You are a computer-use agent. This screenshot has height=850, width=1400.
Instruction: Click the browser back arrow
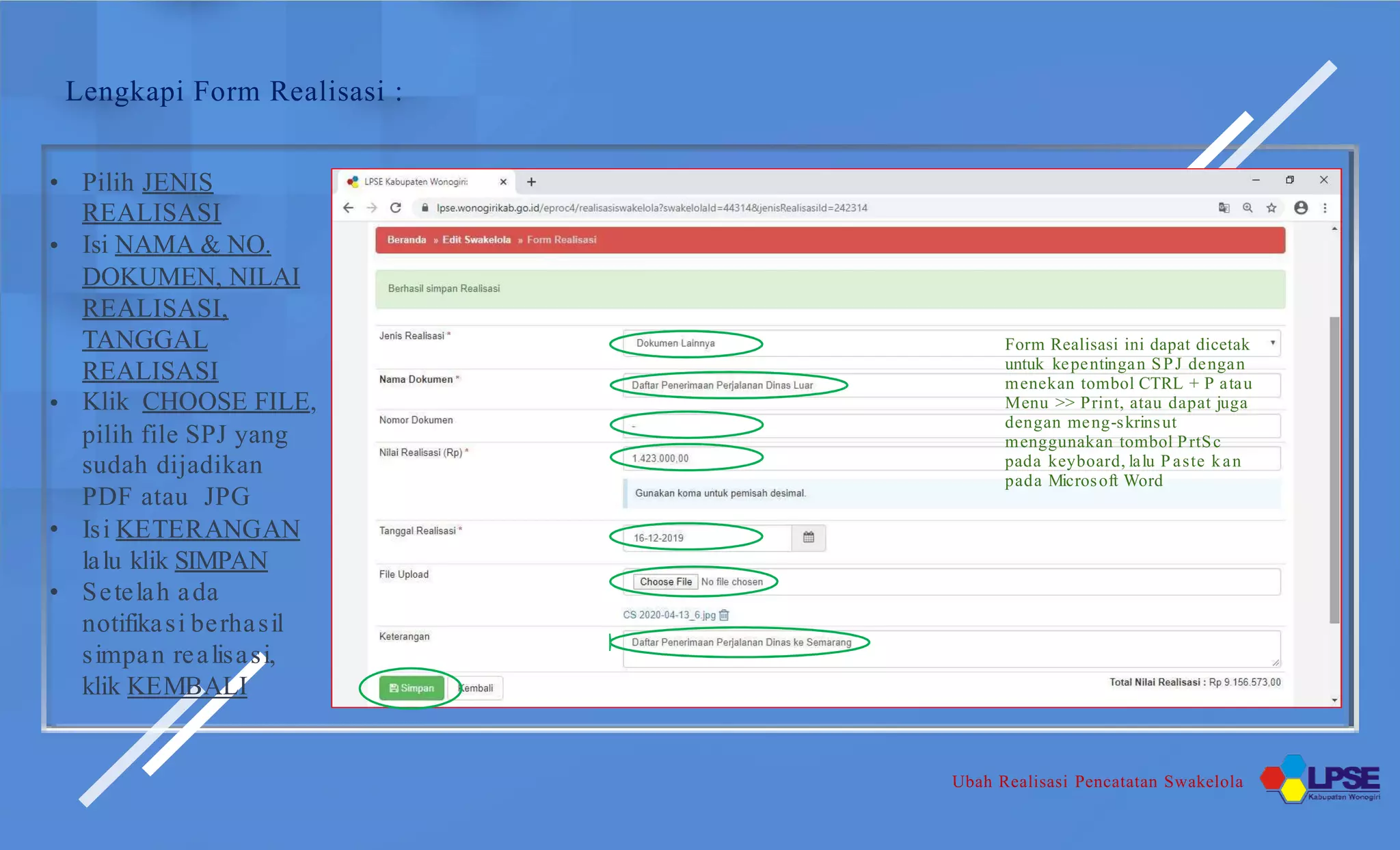coord(349,208)
